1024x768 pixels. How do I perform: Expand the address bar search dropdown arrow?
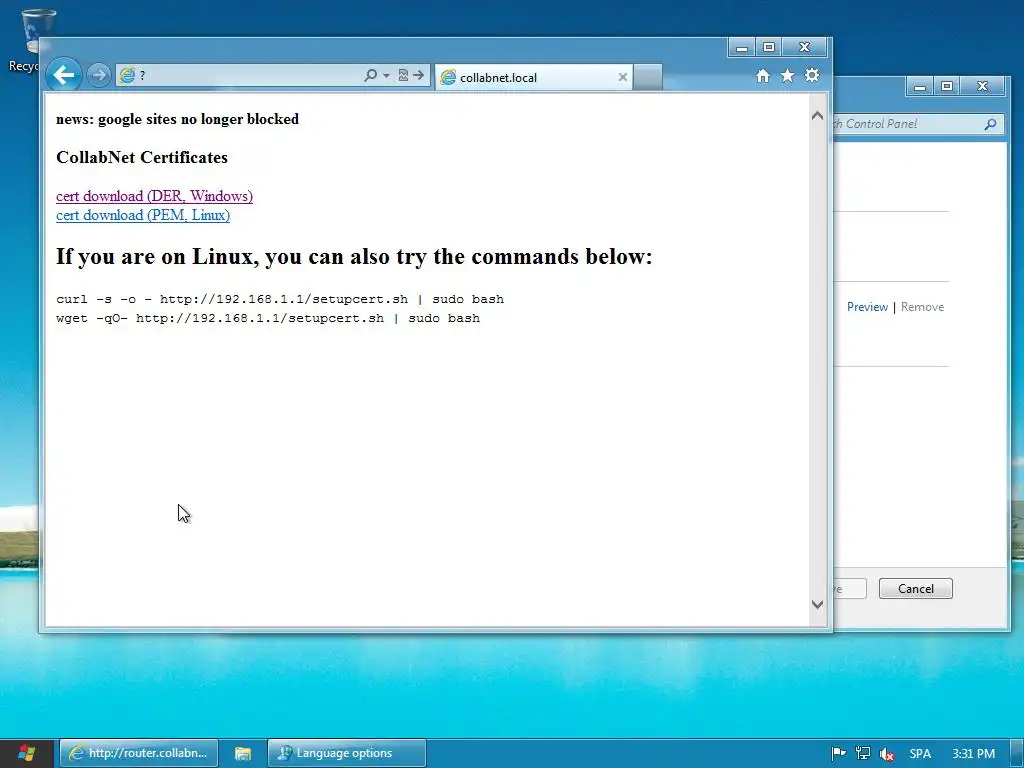point(386,75)
